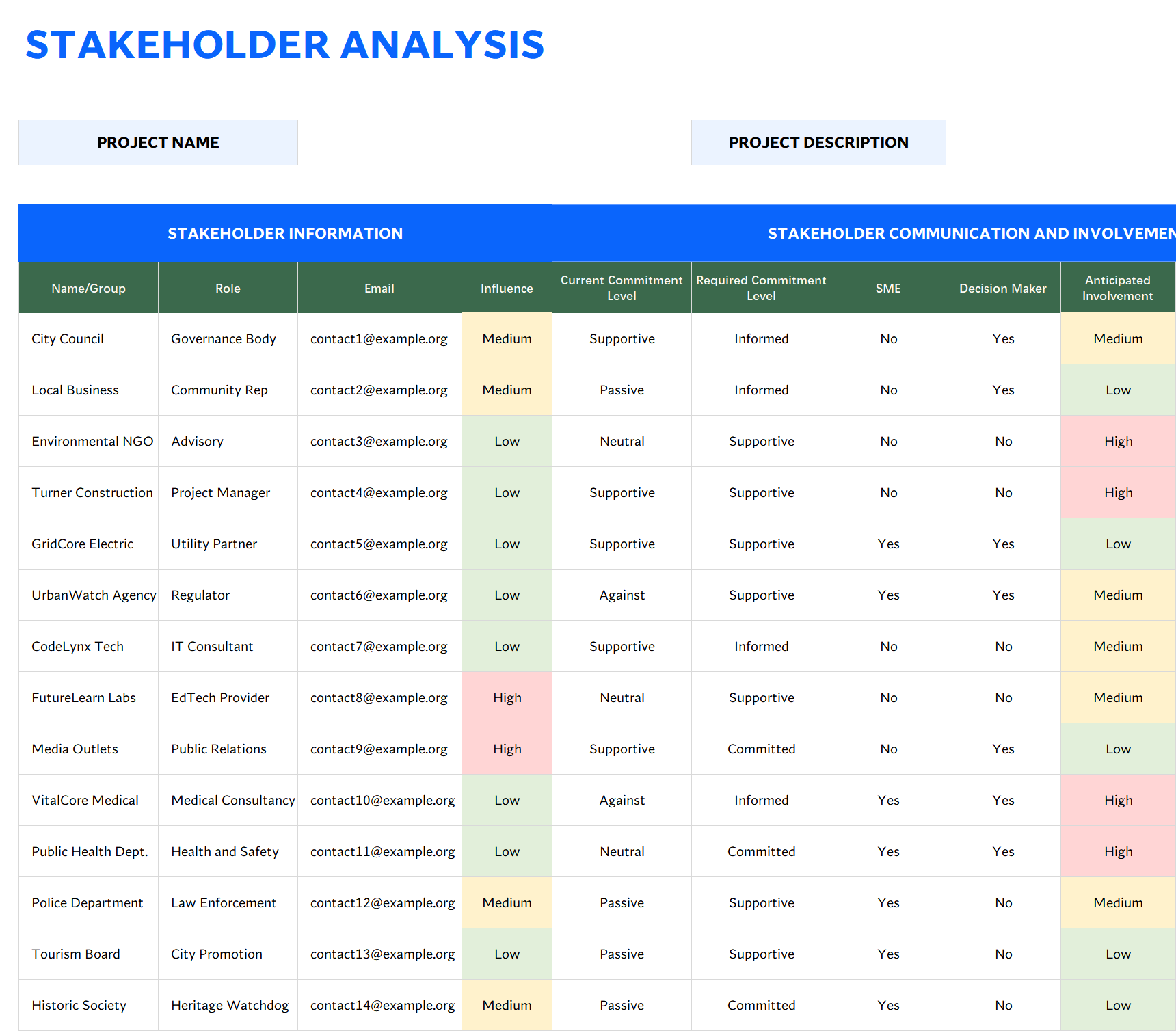Select the IT Consultant role cell
Screen dimensions: 1176x1031
[228, 646]
